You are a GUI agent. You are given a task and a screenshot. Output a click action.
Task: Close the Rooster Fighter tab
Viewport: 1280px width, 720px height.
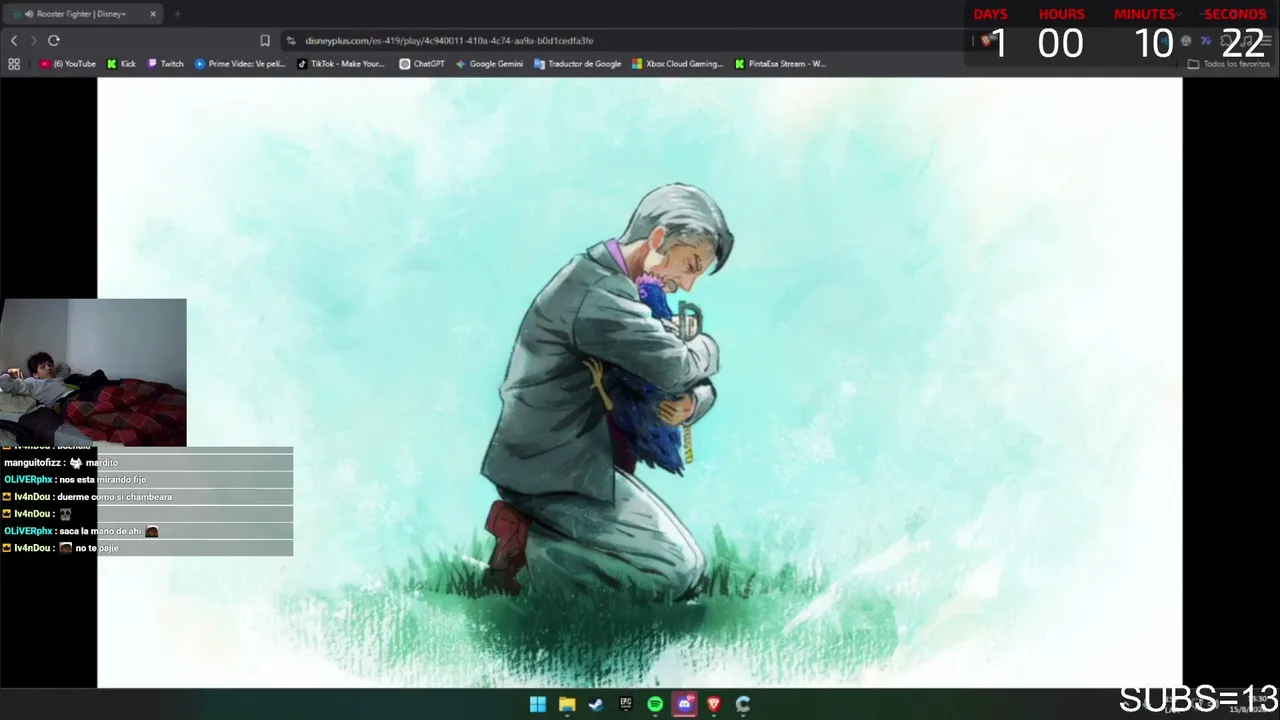point(153,14)
